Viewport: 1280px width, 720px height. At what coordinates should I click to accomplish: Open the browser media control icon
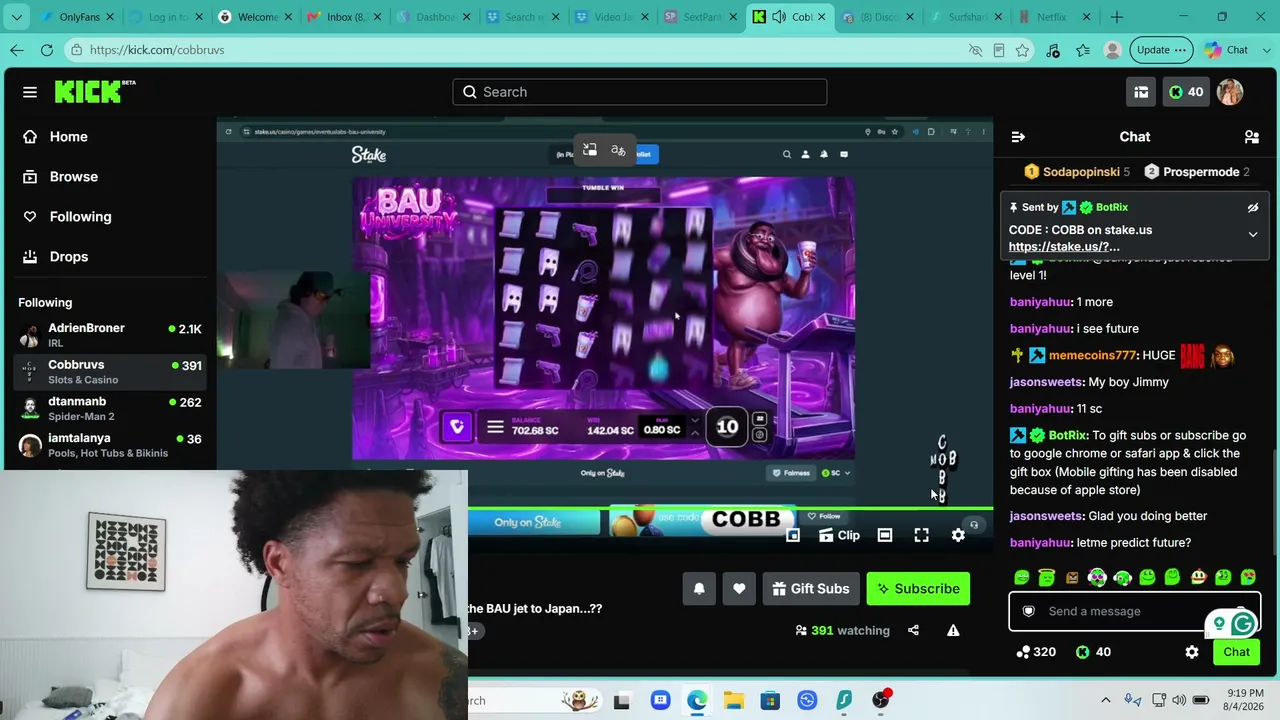point(1053,50)
